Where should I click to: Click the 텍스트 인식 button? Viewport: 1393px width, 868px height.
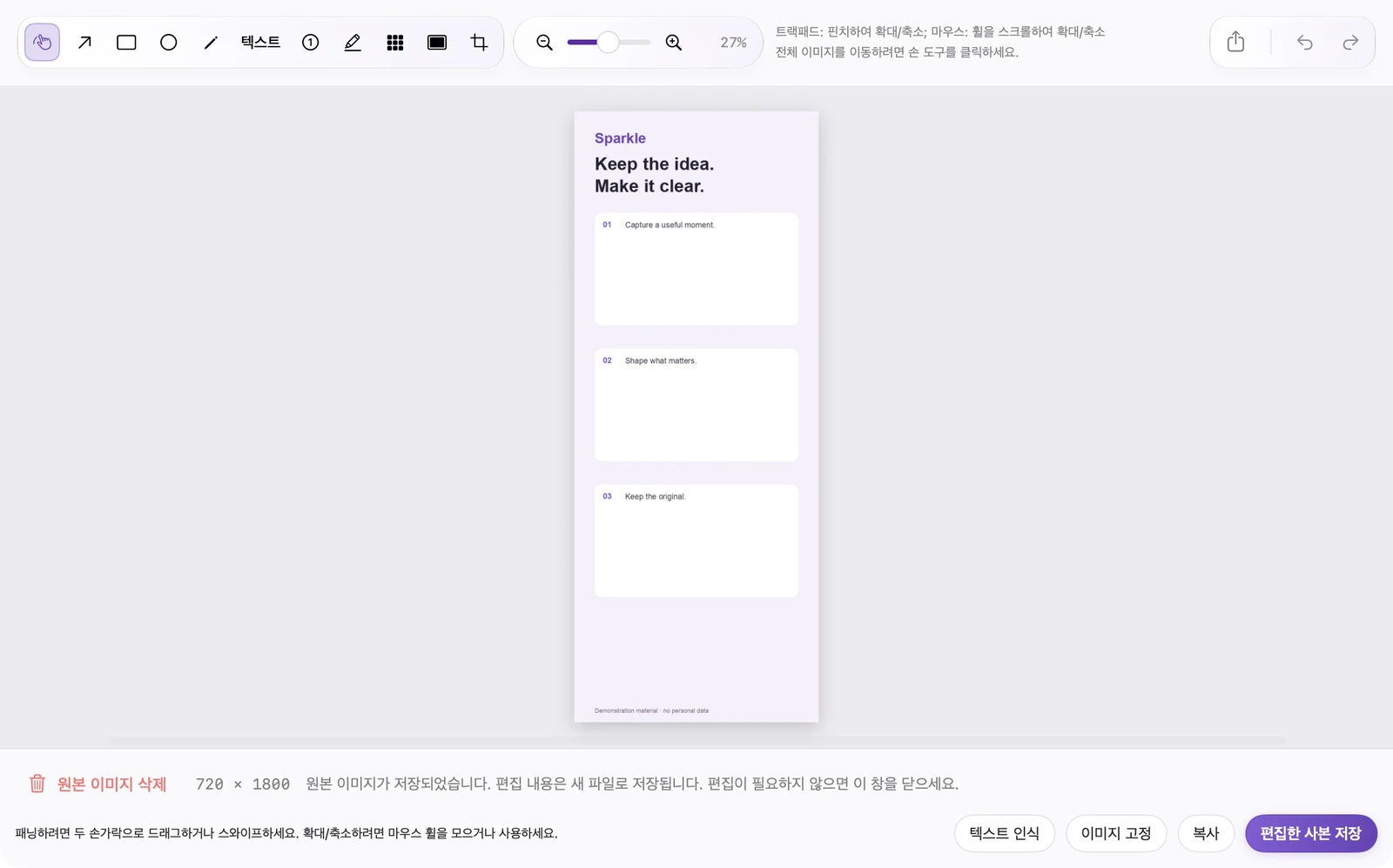click(1005, 833)
